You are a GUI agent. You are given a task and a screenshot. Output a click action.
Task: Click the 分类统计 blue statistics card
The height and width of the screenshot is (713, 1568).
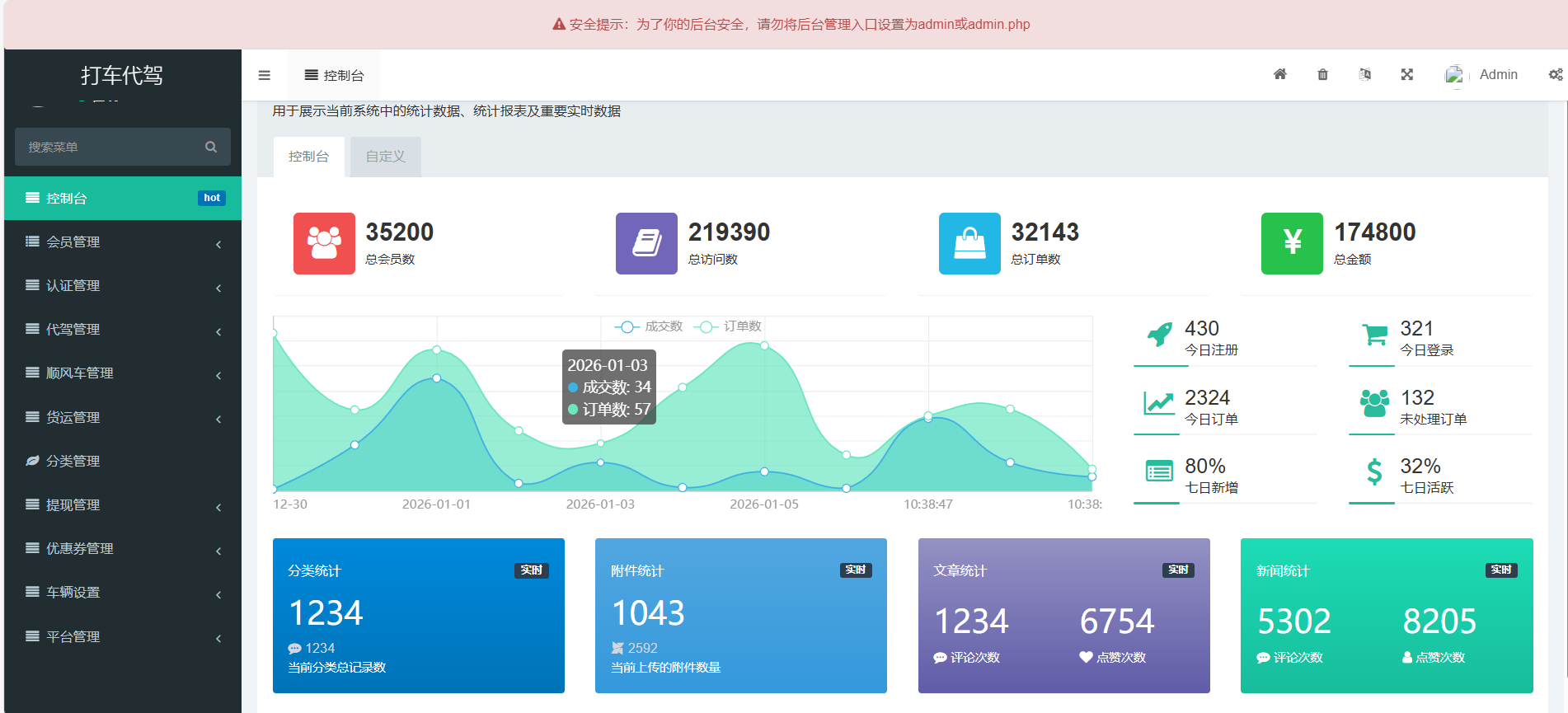tap(418, 615)
